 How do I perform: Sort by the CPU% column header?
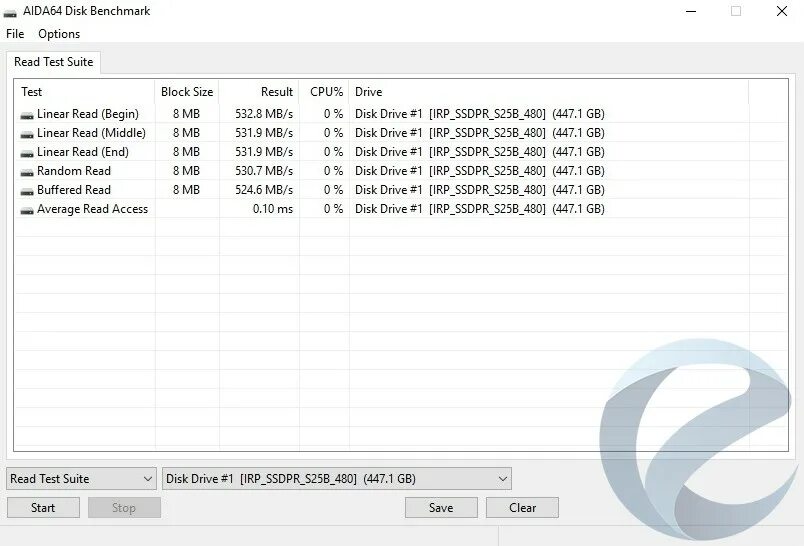[x=324, y=92]
